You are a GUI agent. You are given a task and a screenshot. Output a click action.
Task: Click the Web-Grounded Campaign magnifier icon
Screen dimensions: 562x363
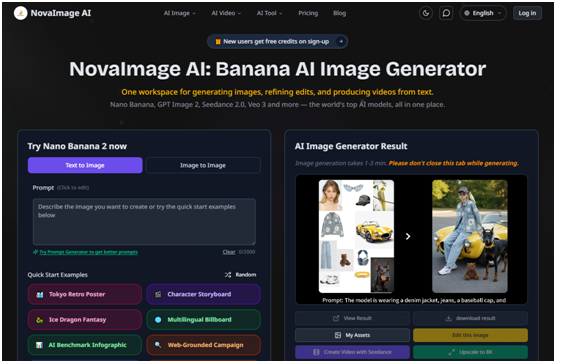tap(158, 345)
